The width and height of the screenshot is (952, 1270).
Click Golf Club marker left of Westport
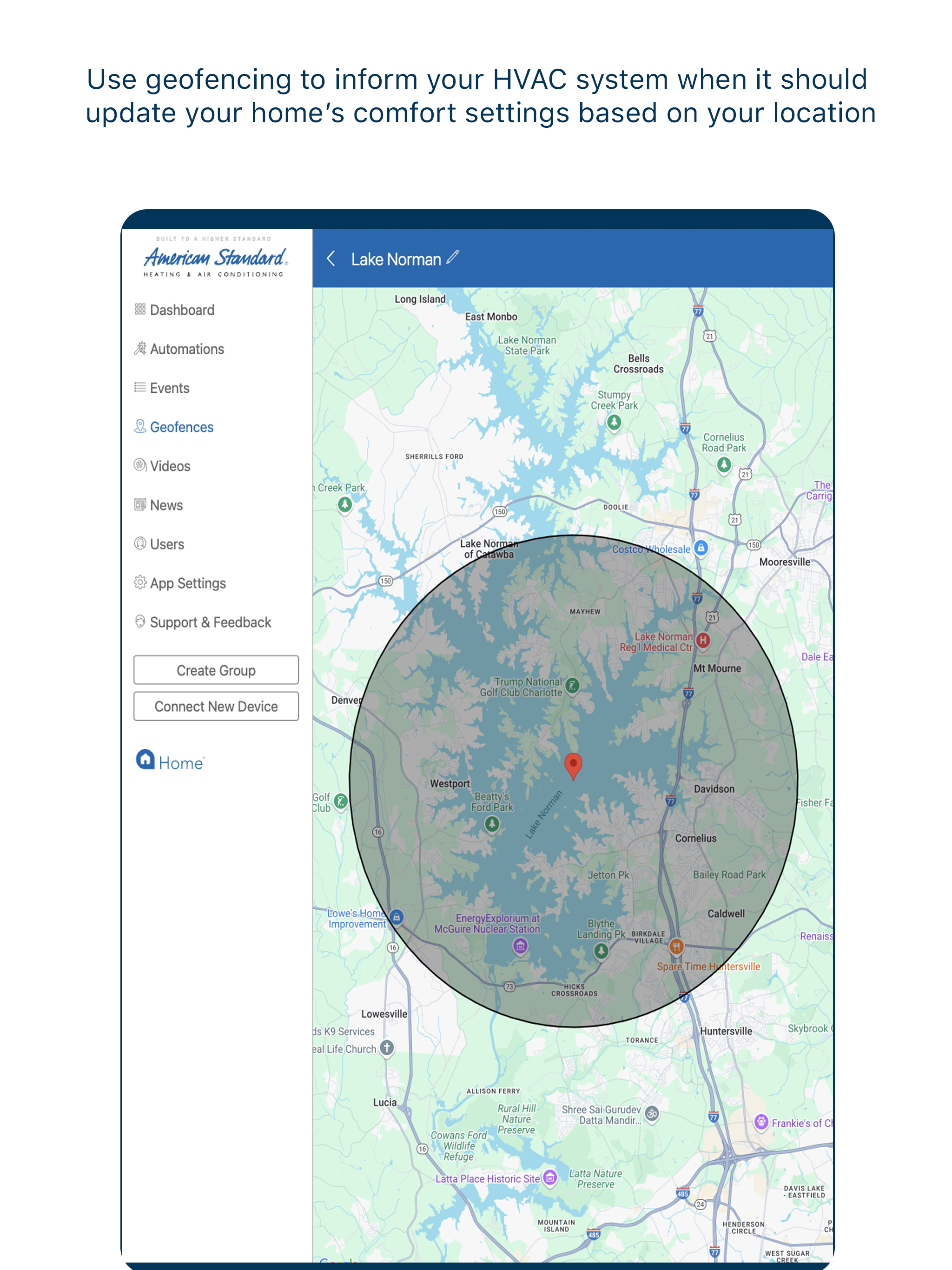coord(340,801)
